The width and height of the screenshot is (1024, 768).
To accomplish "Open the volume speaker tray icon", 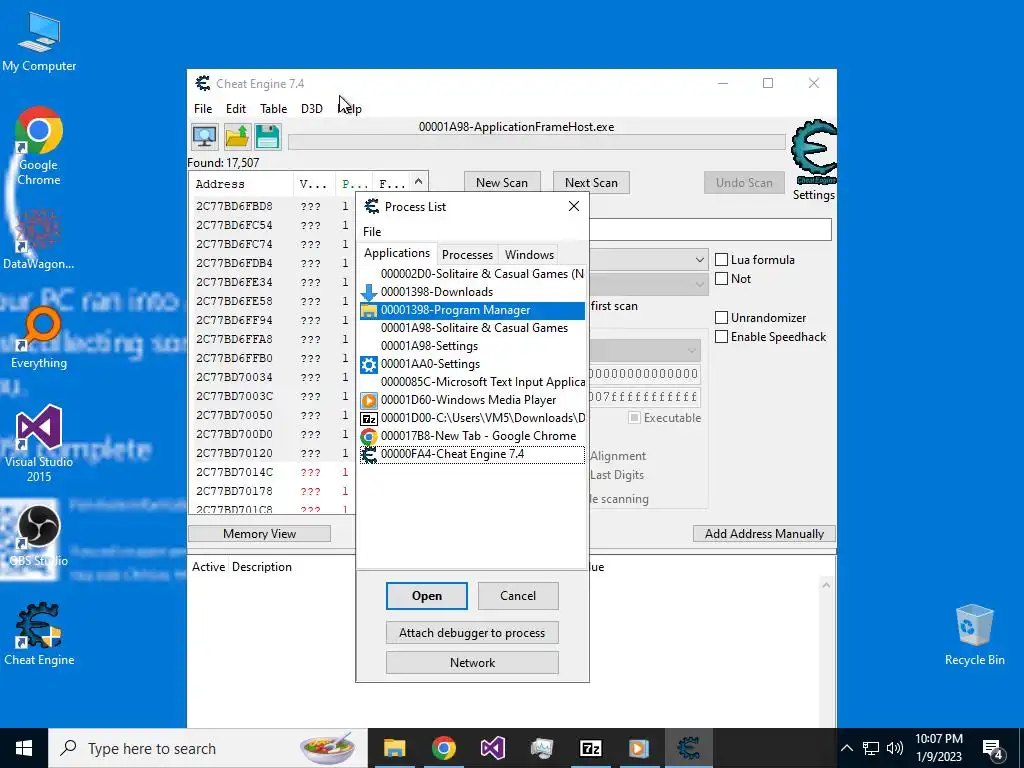I will point(895,748).
